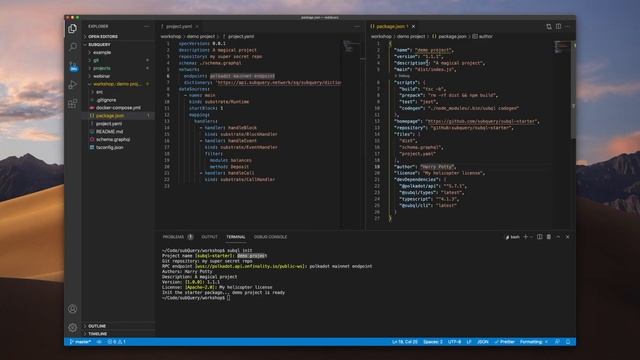Open Run and Debug view icon
Image resolution: width=640 pixels, height=360 pixels.
tap(73, 84)
